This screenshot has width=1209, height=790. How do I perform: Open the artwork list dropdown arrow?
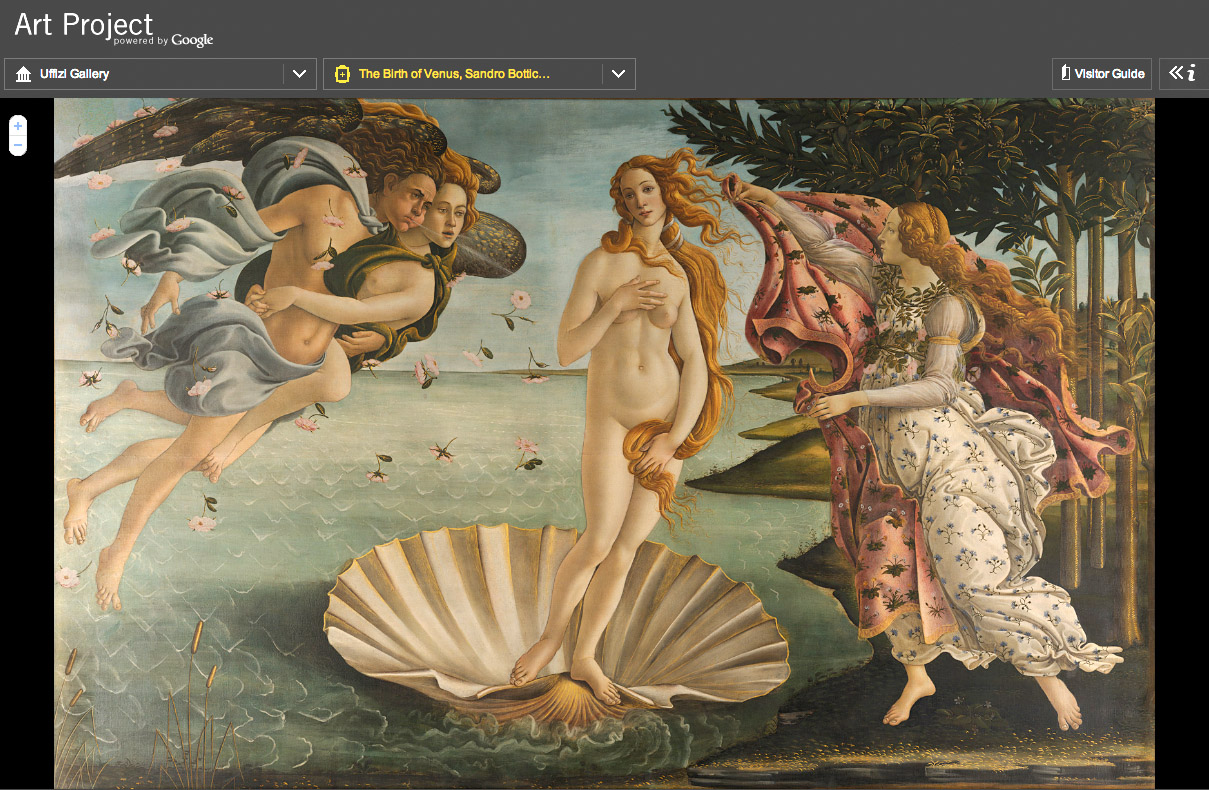618,74
